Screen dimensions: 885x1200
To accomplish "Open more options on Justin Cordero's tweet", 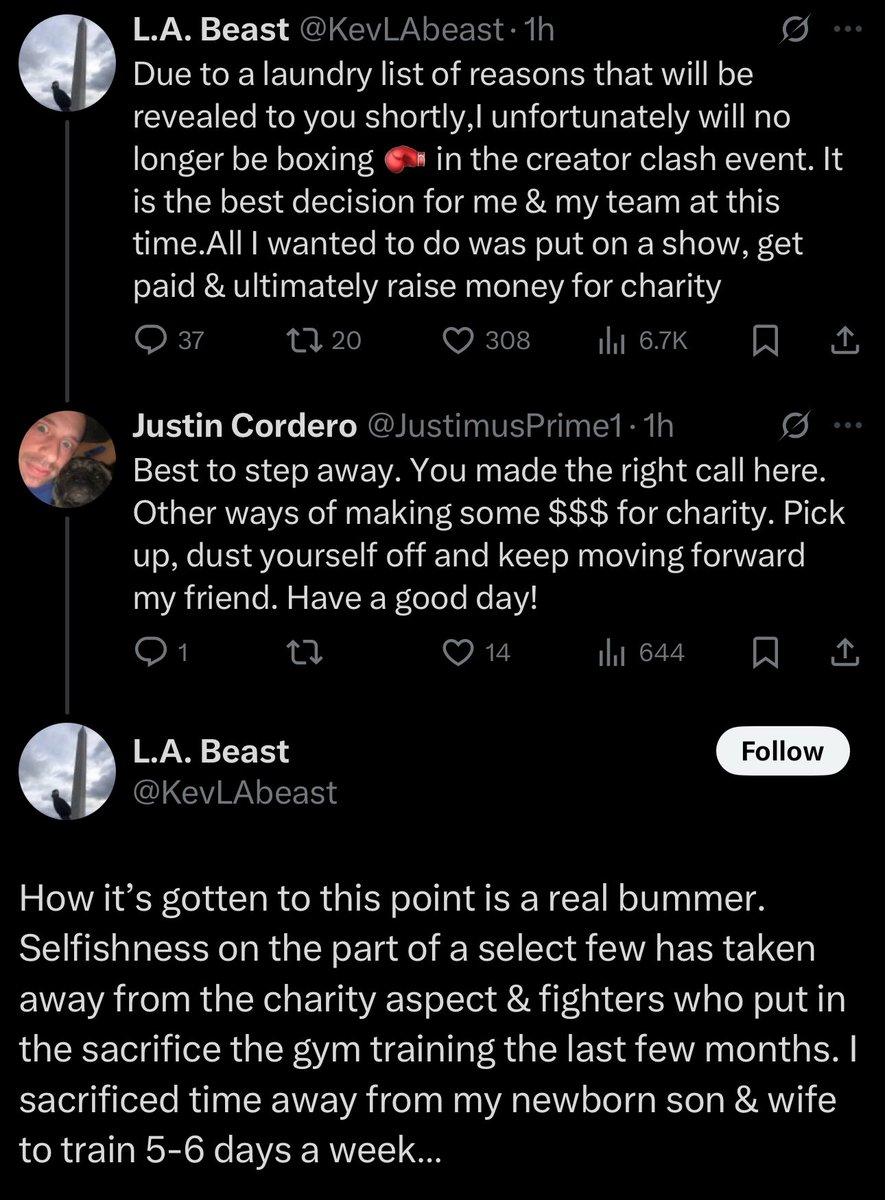I will [846, 424].
